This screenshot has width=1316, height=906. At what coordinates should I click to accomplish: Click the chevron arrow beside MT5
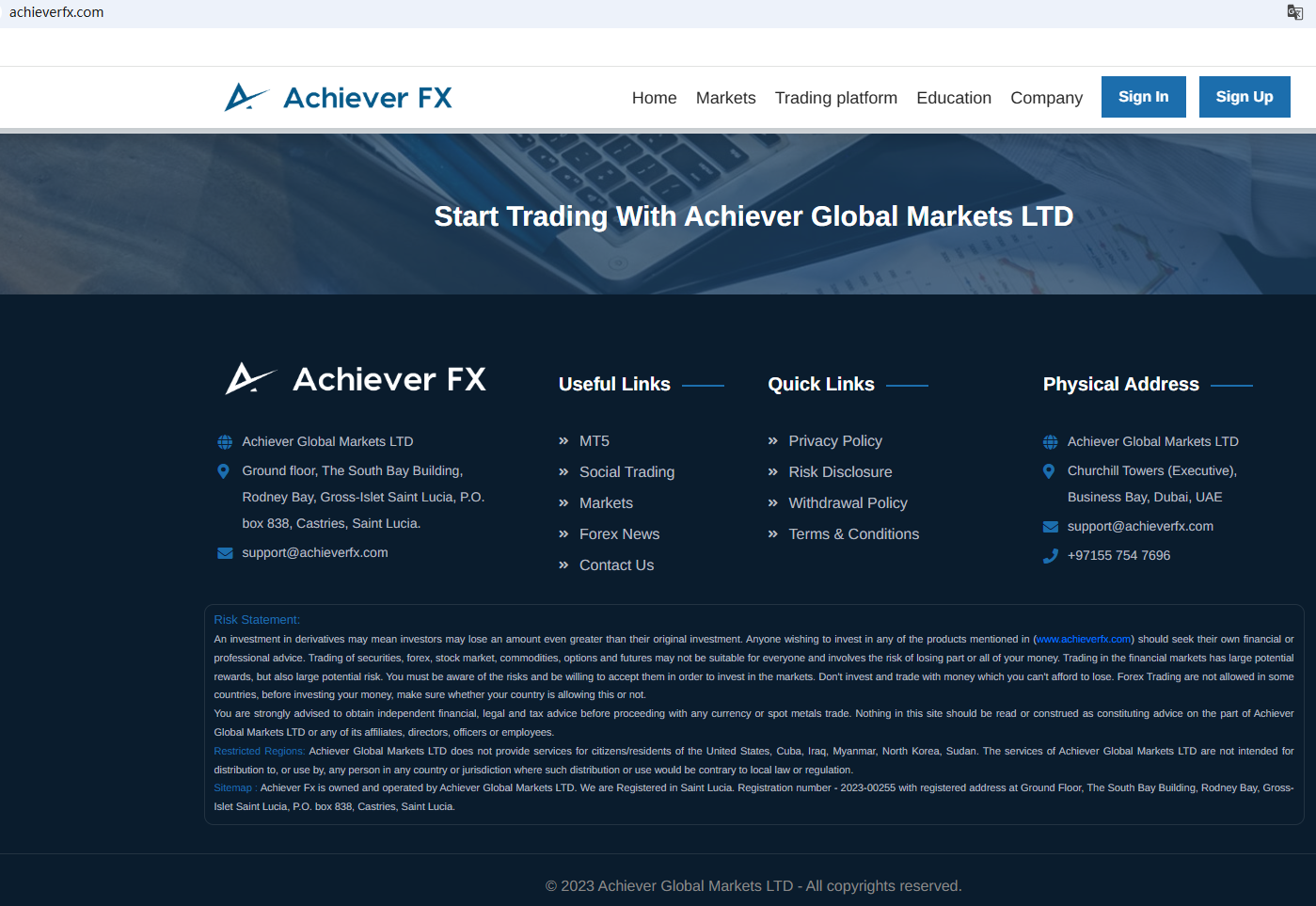[563, 440]
